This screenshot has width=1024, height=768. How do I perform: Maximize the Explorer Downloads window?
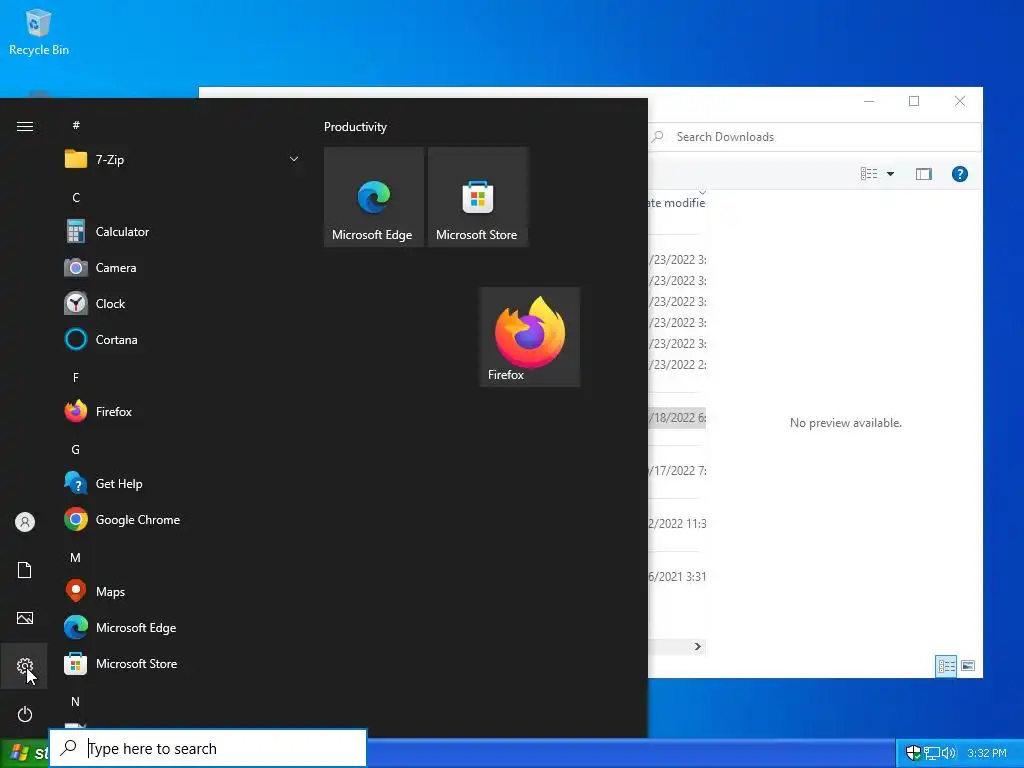(x=914, y=101)
